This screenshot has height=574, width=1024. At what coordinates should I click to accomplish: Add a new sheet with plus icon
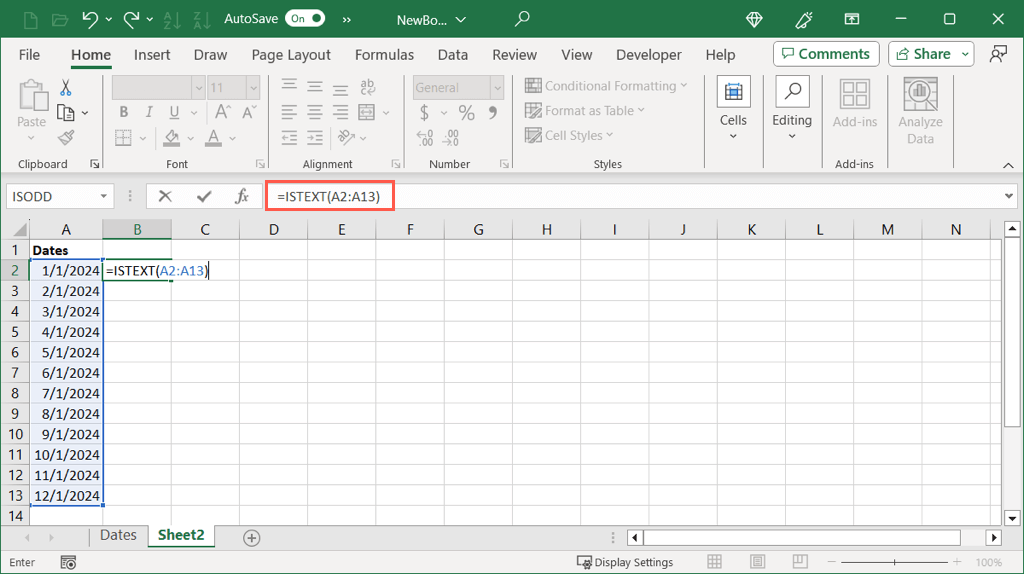pyautogui.click(x=252, y=538)
